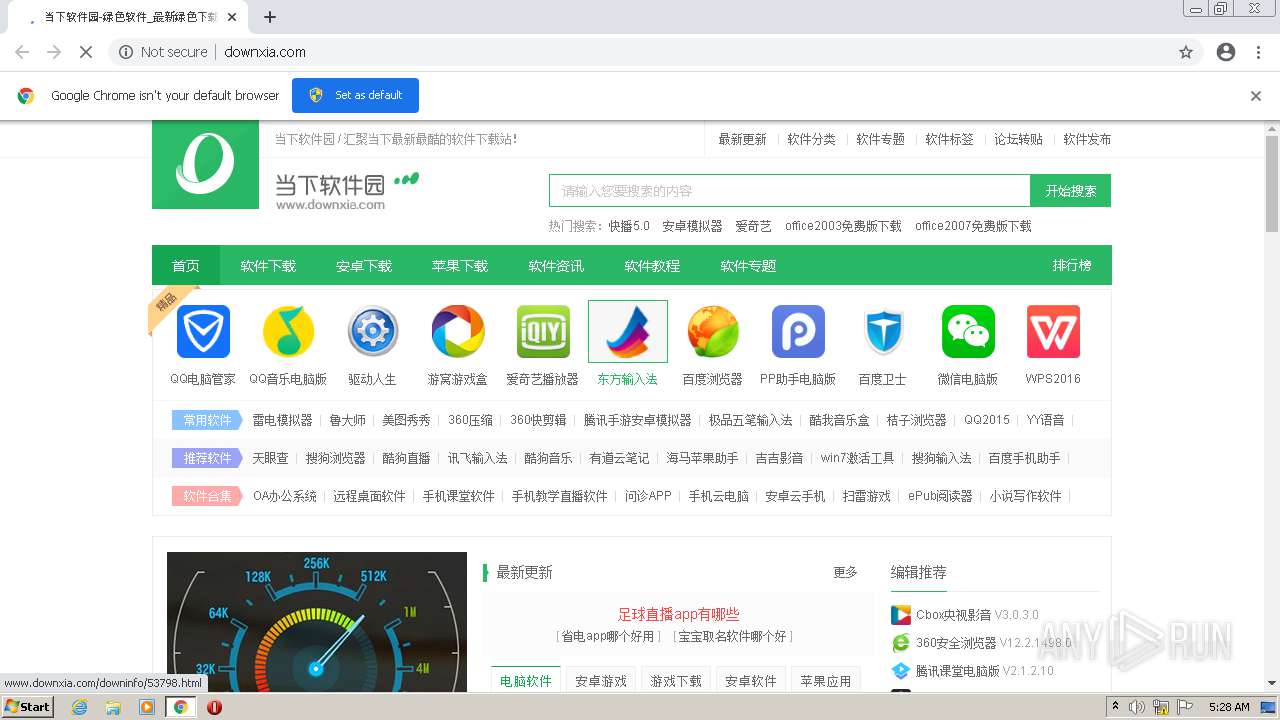Click the speedometer banner thumbnail

click(317, 622)
